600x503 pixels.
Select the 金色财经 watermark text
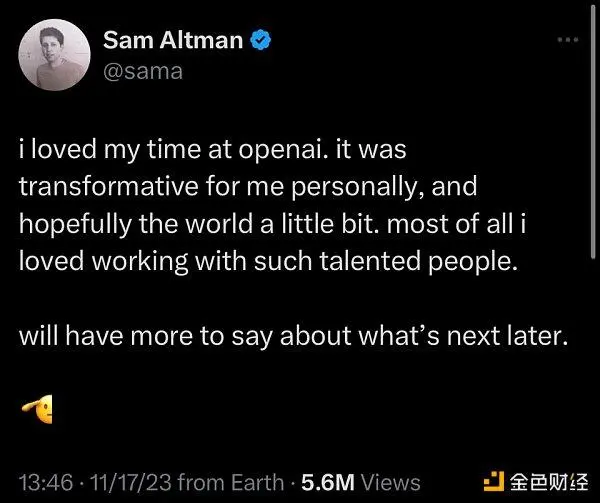coord(548,482)
